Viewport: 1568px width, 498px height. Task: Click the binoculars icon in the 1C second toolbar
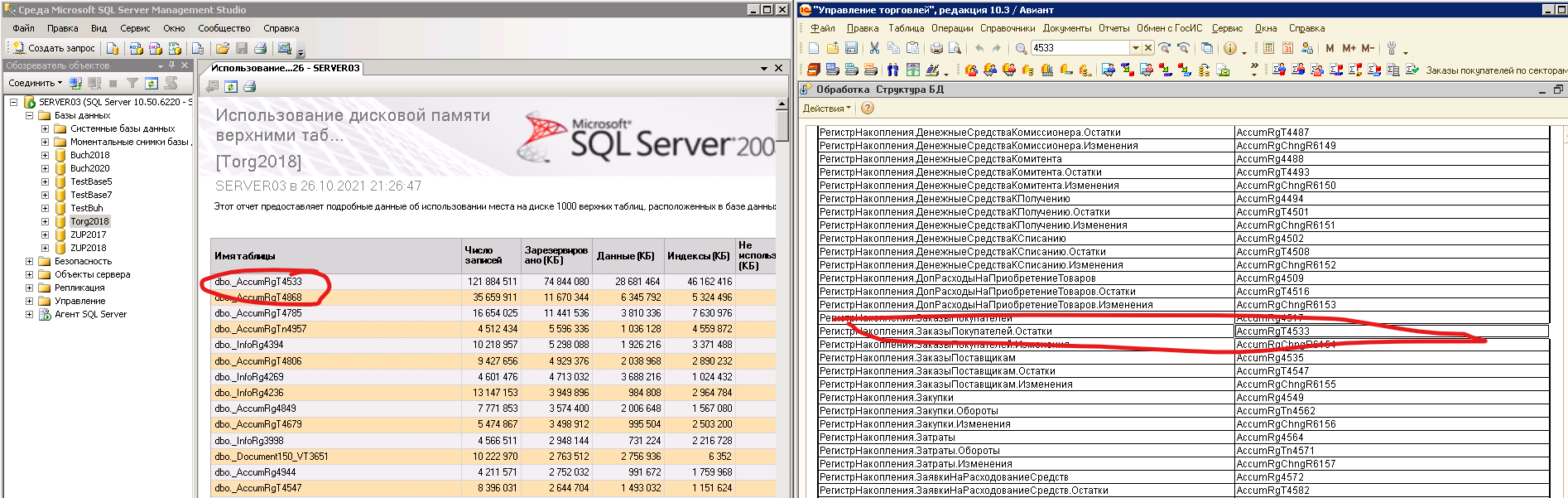[892, 70]
